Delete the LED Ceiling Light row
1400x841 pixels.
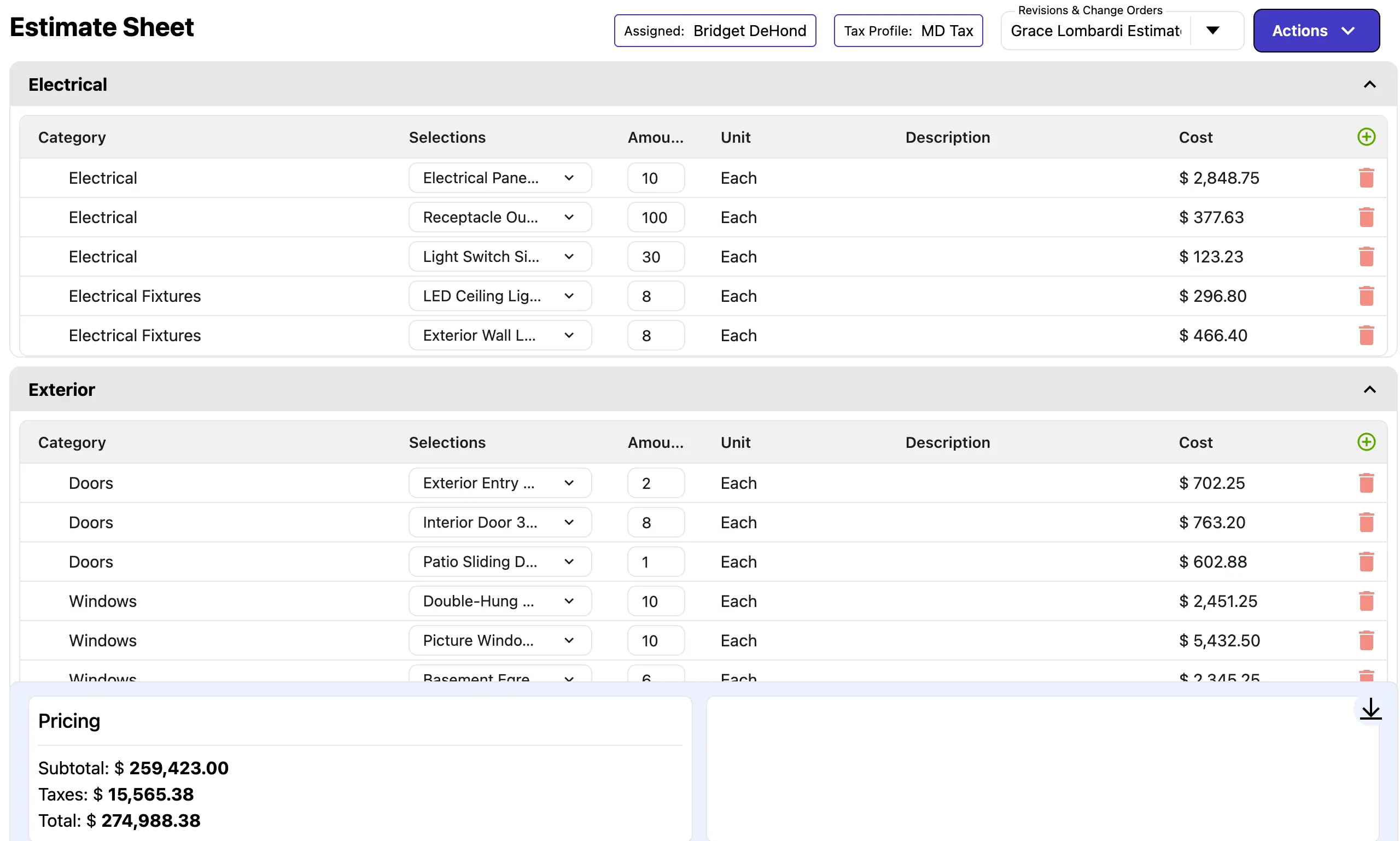point(1366,296)
